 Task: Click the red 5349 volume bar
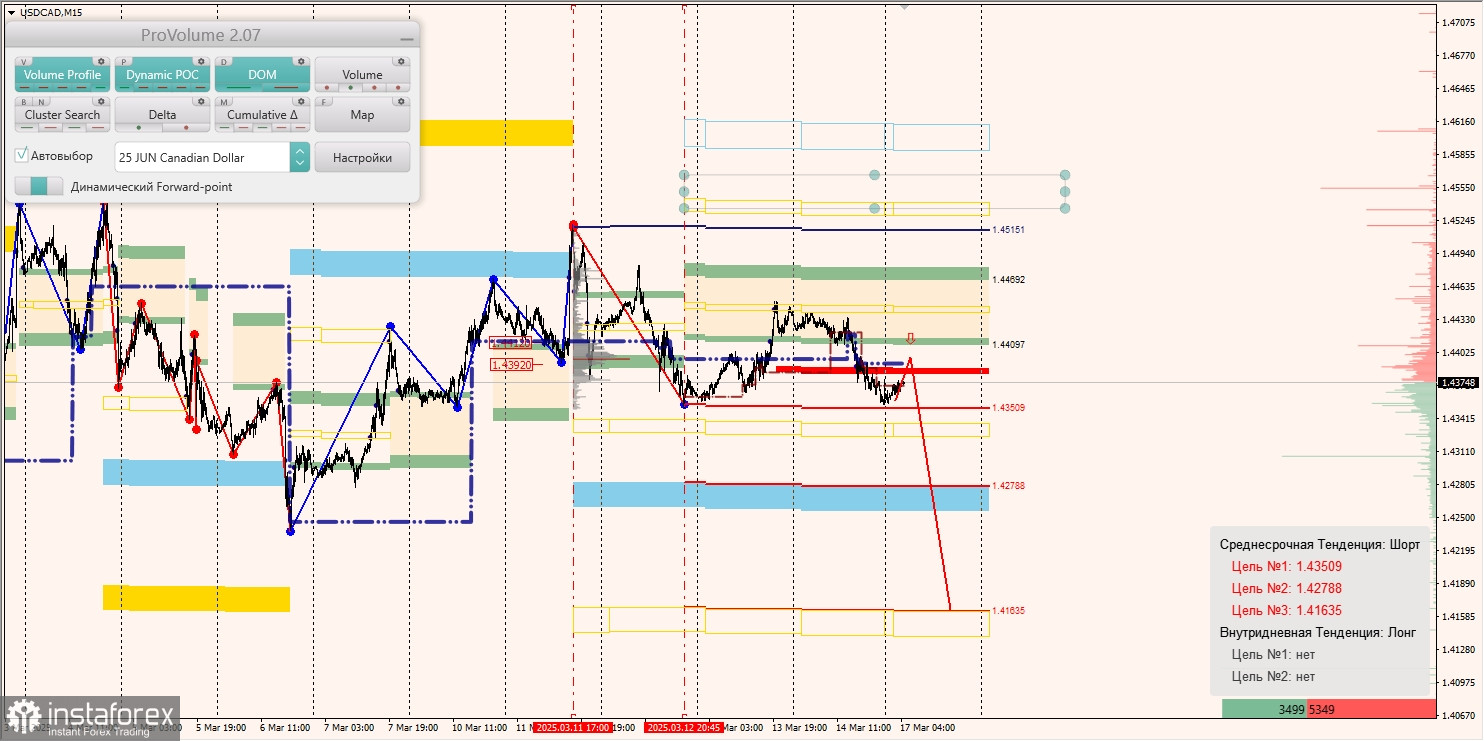pos(1371,709)
